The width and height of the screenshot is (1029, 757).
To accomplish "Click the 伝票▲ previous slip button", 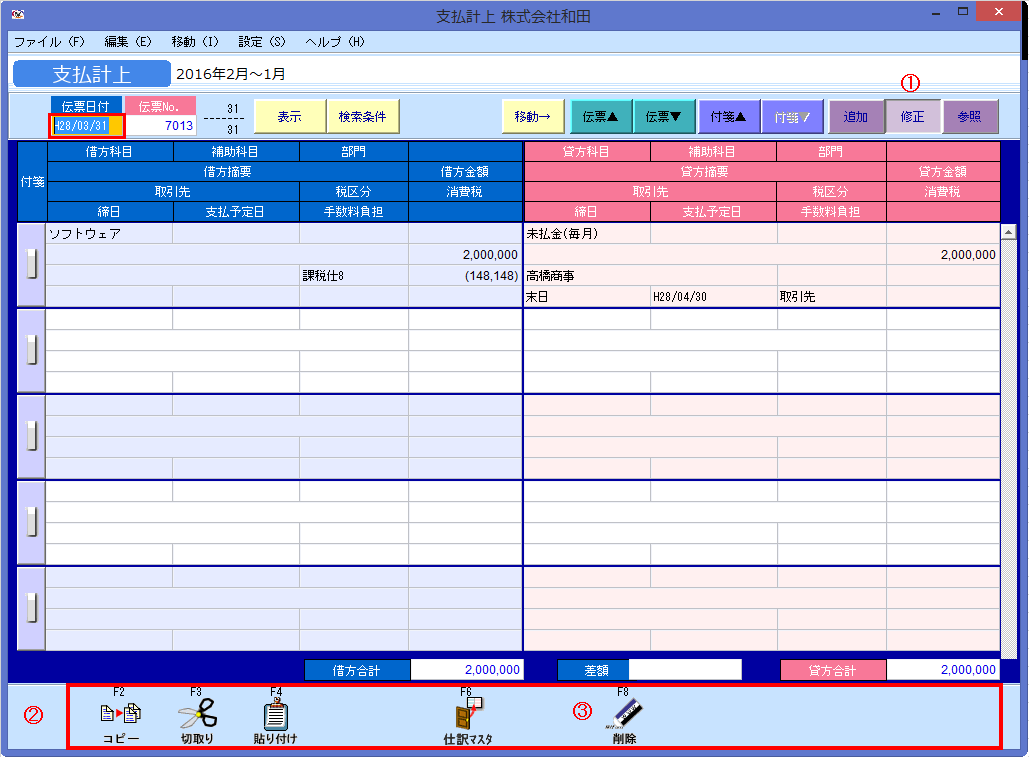I will (x=600, y=116).
